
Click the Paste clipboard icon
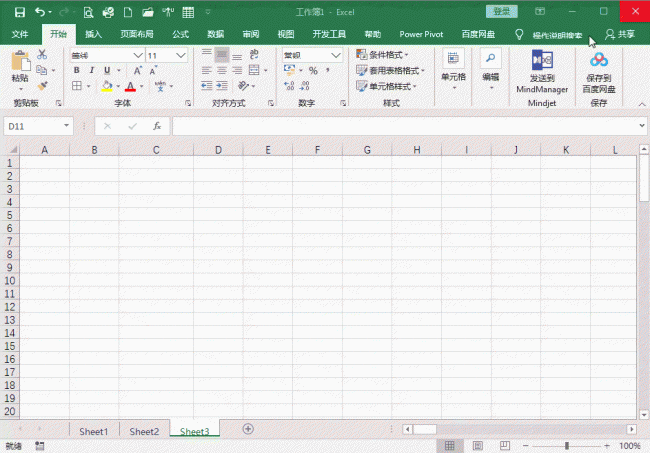point(20,61)
